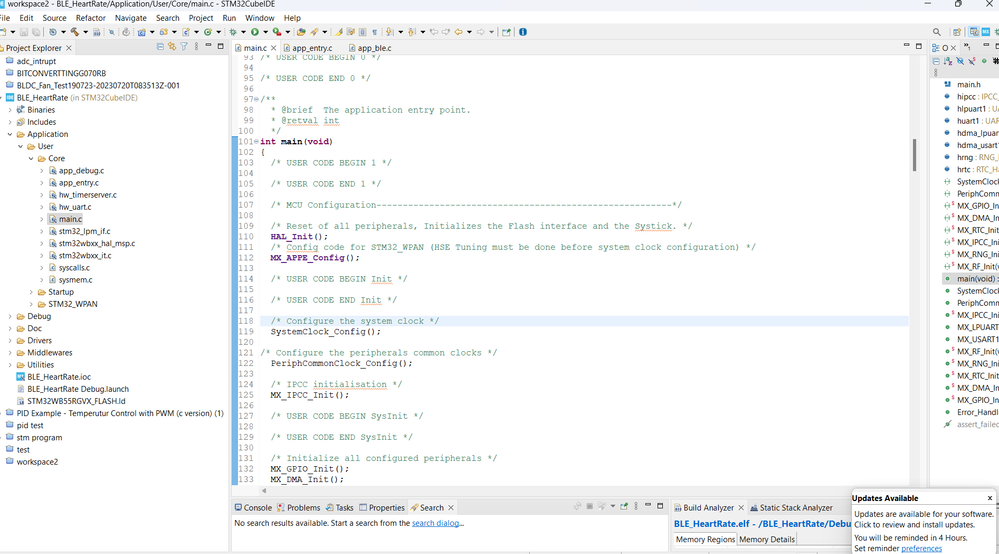This screenshot has height=554, width=999.
Task: Collapse the Application folder
Action: tap(10, 134)
